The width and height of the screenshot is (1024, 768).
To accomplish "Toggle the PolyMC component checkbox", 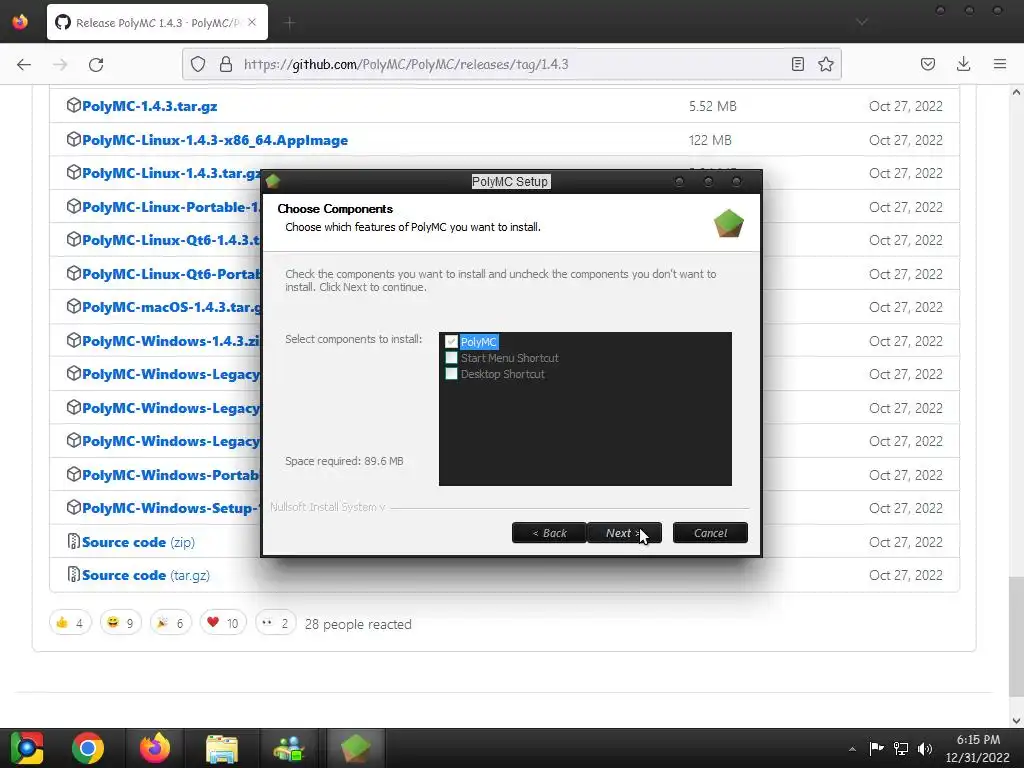I will point(451,342).
